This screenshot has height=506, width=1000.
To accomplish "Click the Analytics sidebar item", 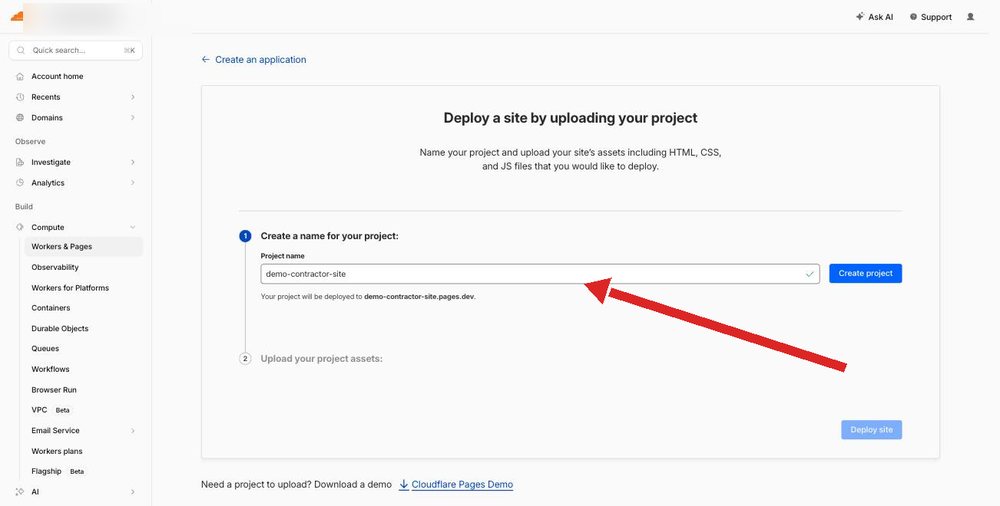I will 76,182.
